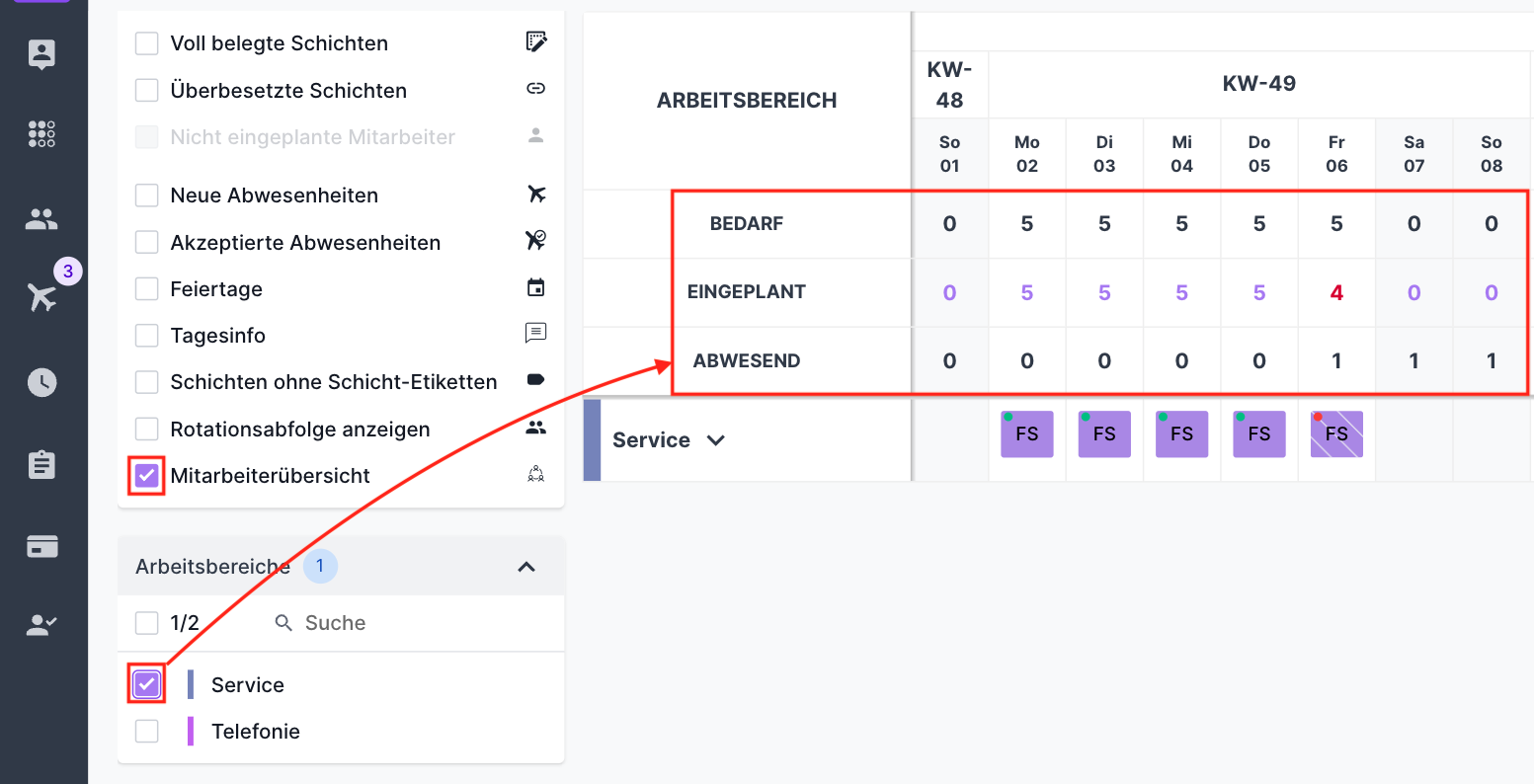Open the profile contact icon in sidebar
Viewport: 1534px width, 784px height.
click(x=41, y=54)
